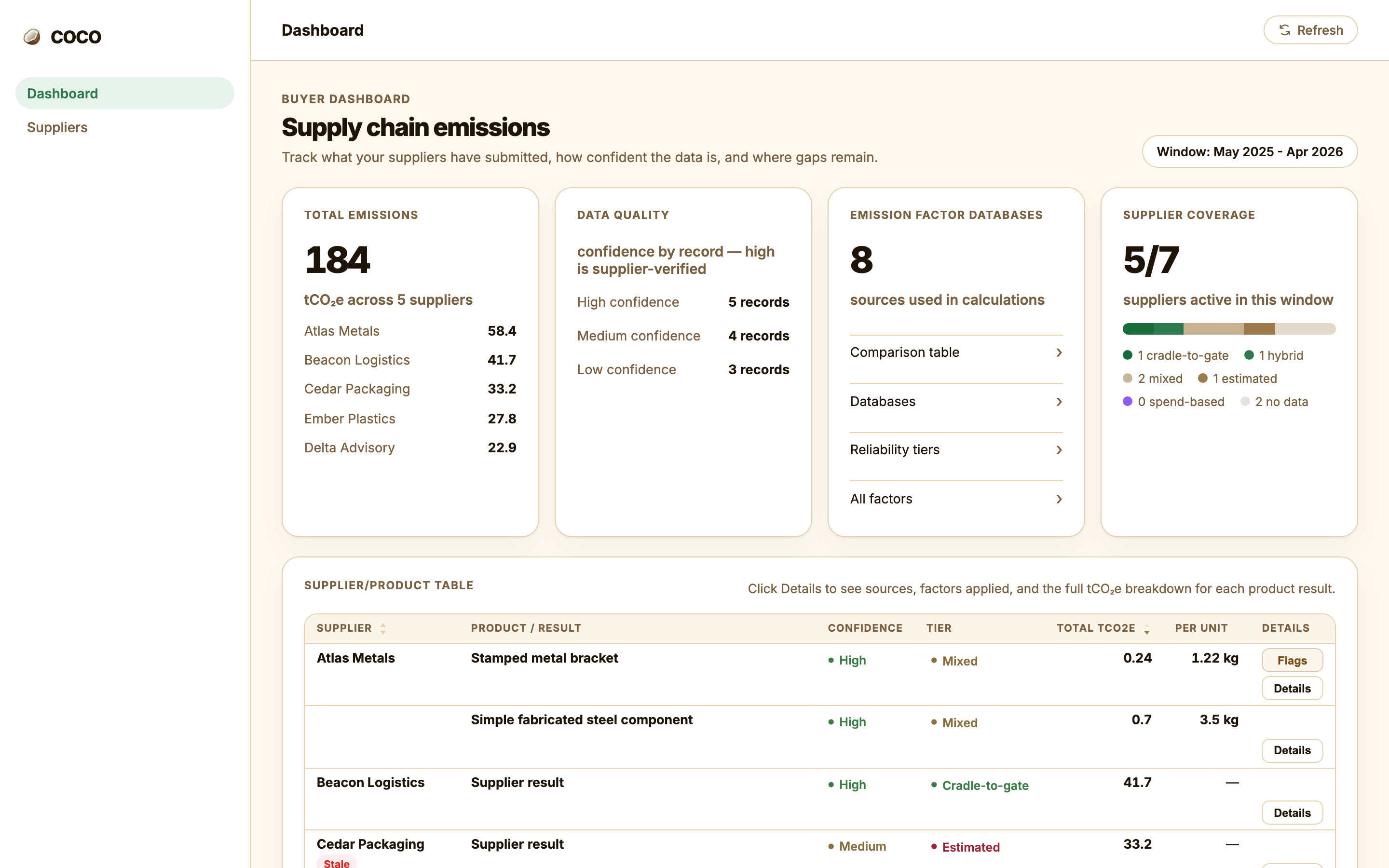Click the 5/7 supplier coverage figure
This screenshot has height=868, width=1389.
[1151, 260]
